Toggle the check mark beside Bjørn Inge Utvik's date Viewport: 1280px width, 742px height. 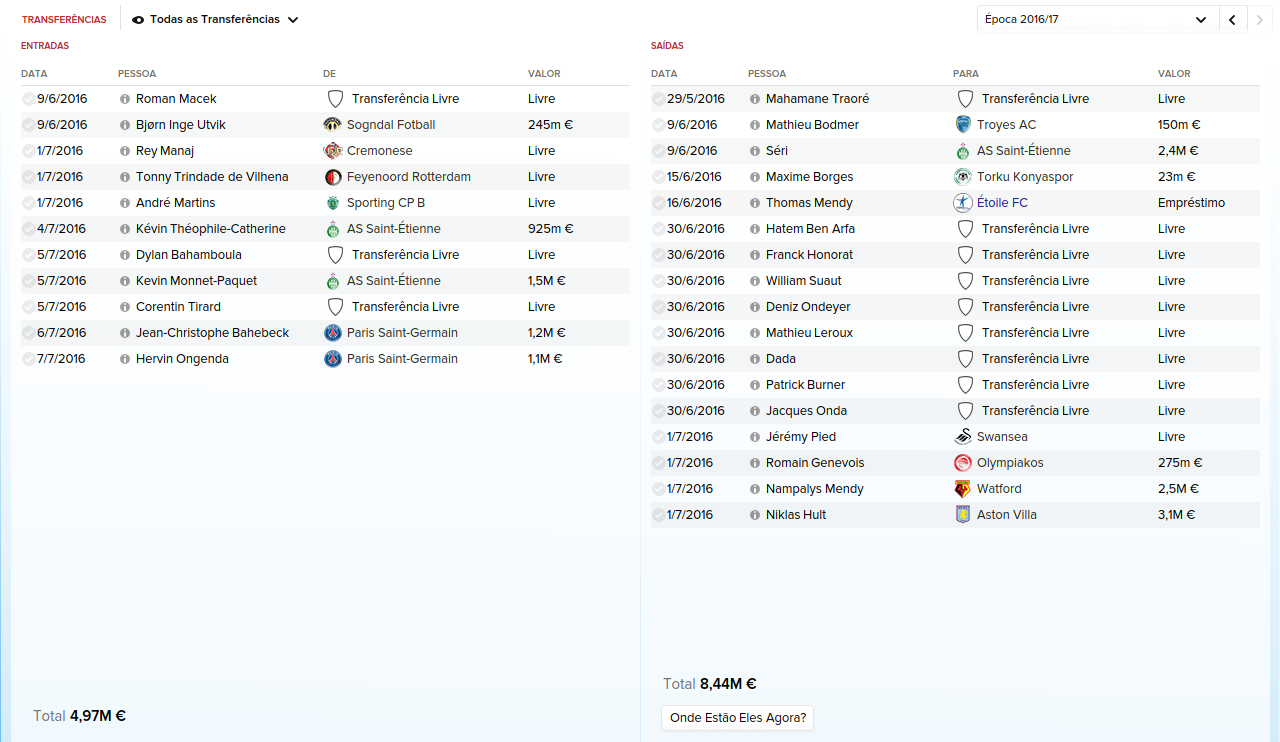pyautogui.click(x=28, y=125)
